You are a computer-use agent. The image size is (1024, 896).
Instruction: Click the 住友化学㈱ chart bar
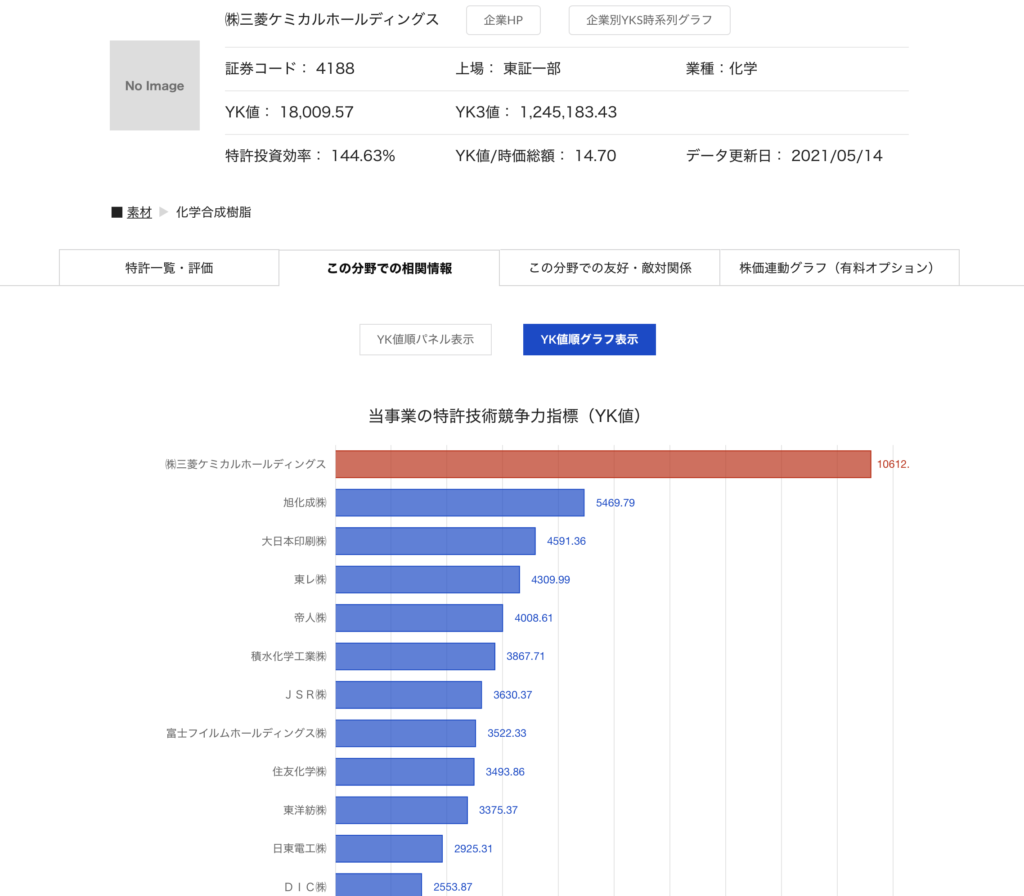pos(405,772)
